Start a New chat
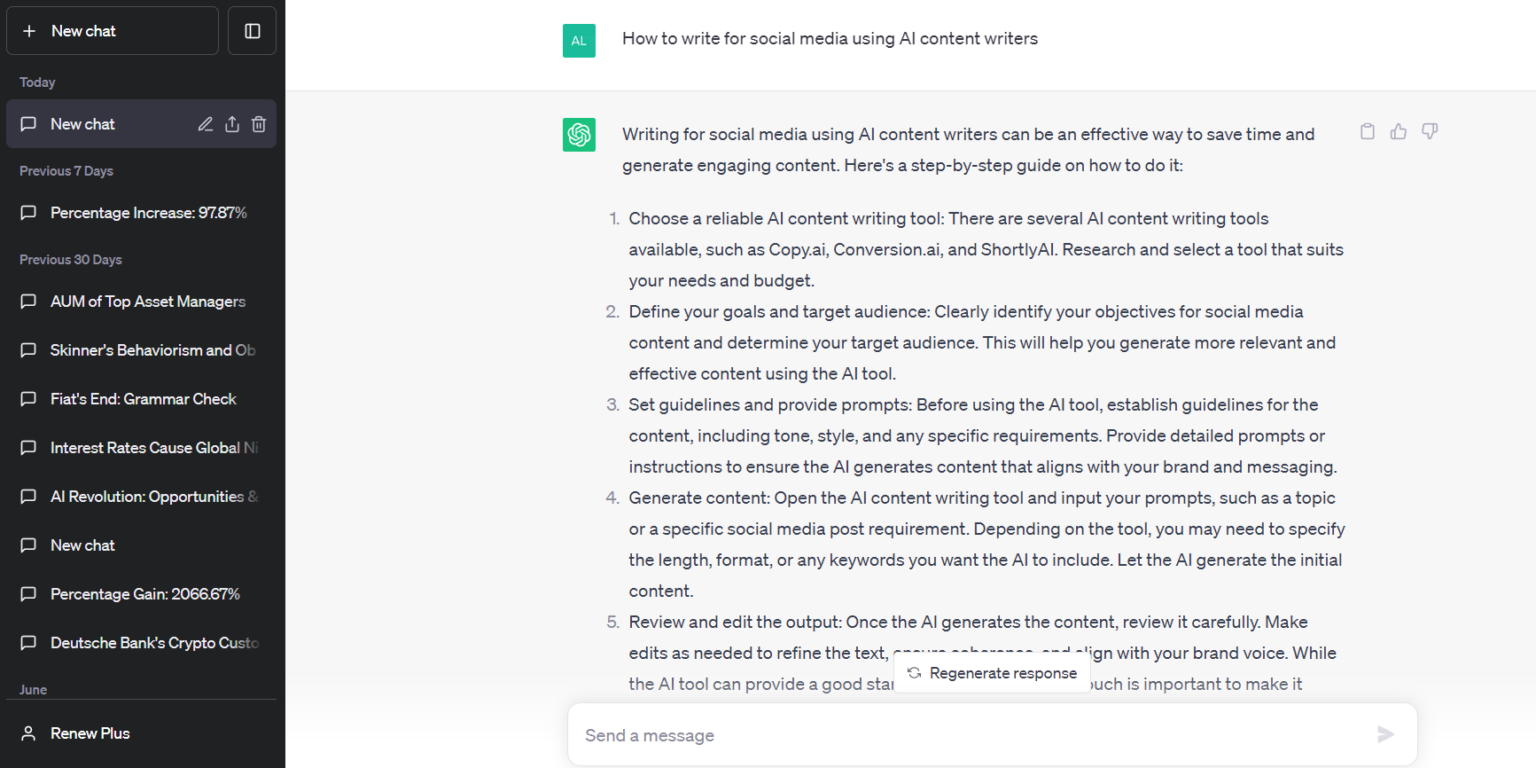 point(112,31)
